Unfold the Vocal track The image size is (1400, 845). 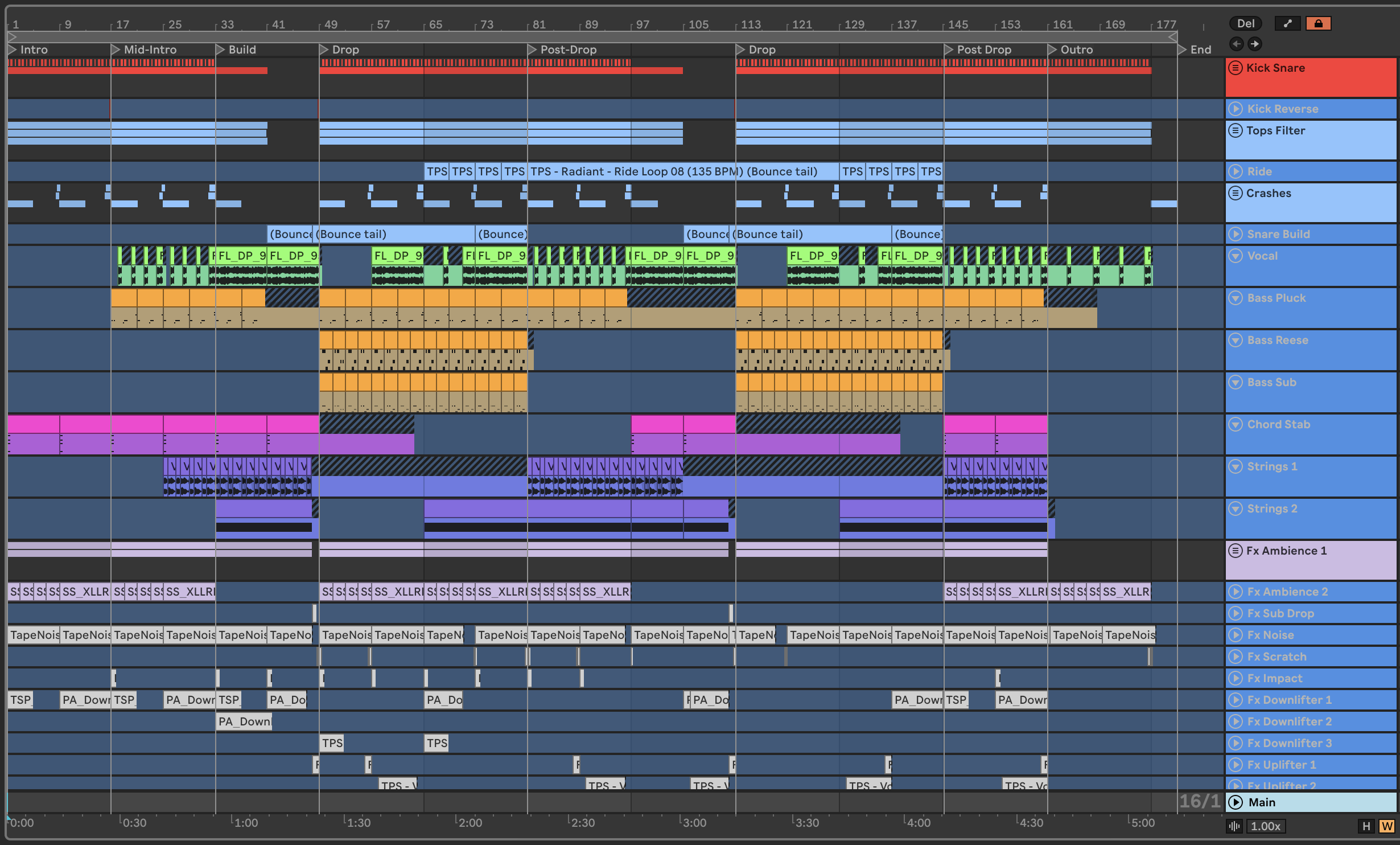coord(1235,256)
